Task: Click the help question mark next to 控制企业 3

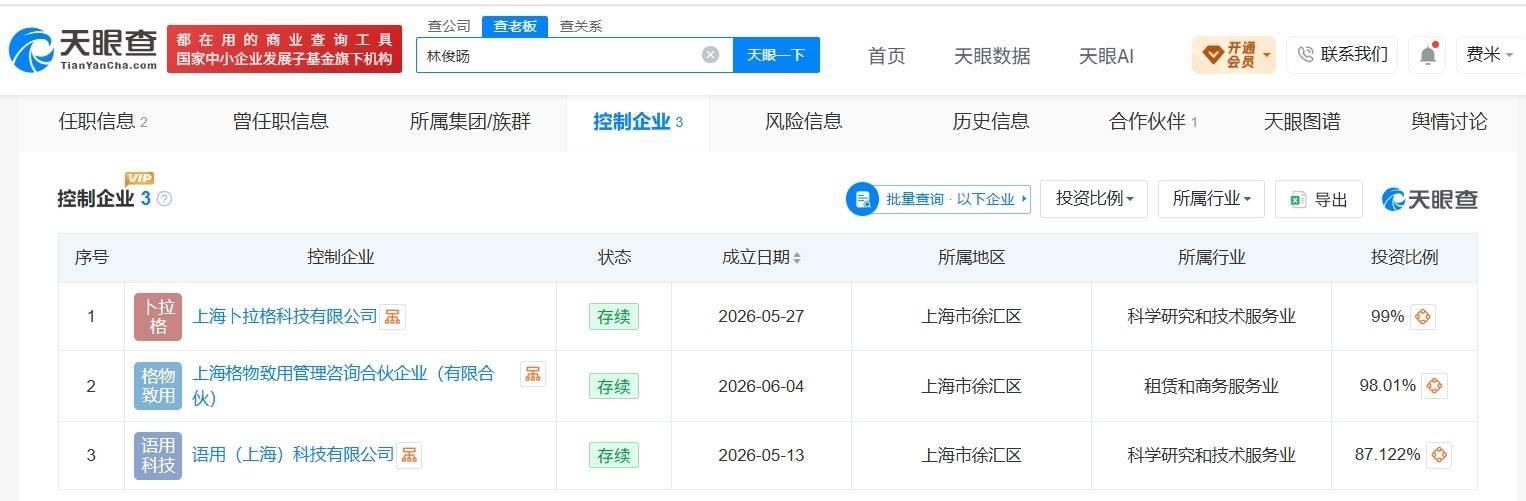Action: (165, 199)
